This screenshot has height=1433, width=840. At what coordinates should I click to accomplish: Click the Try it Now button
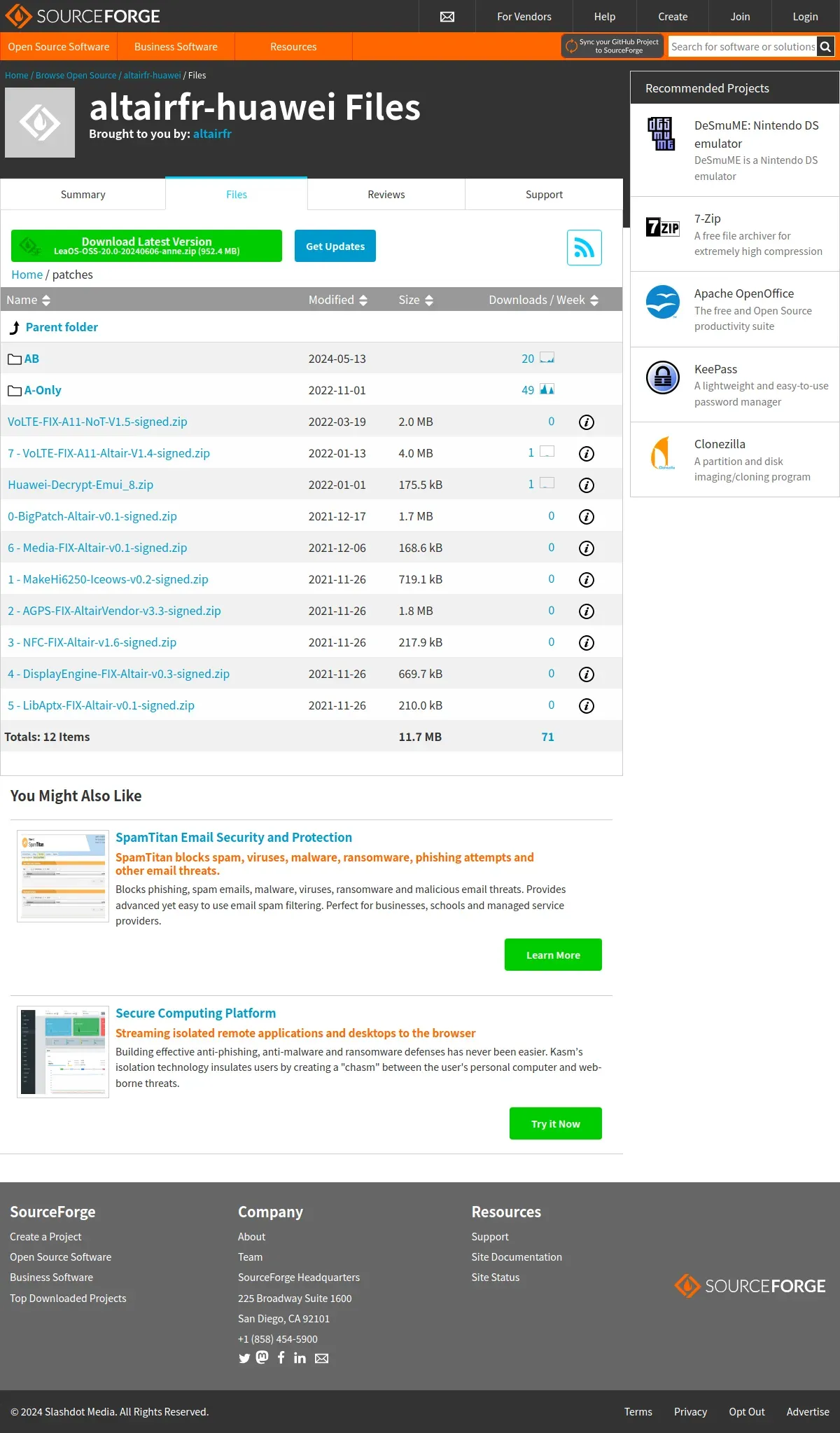[x=556, y=1123]
